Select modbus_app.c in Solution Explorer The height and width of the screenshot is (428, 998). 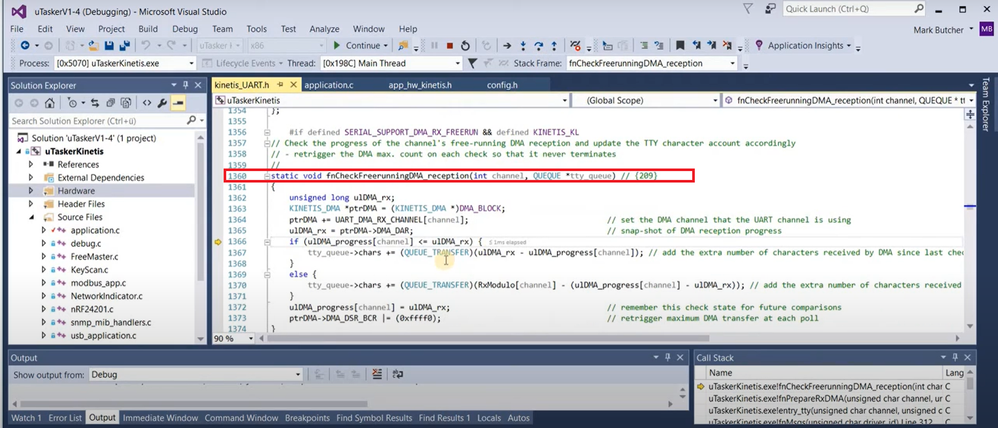pyautogui.click(x=98, y=283)
